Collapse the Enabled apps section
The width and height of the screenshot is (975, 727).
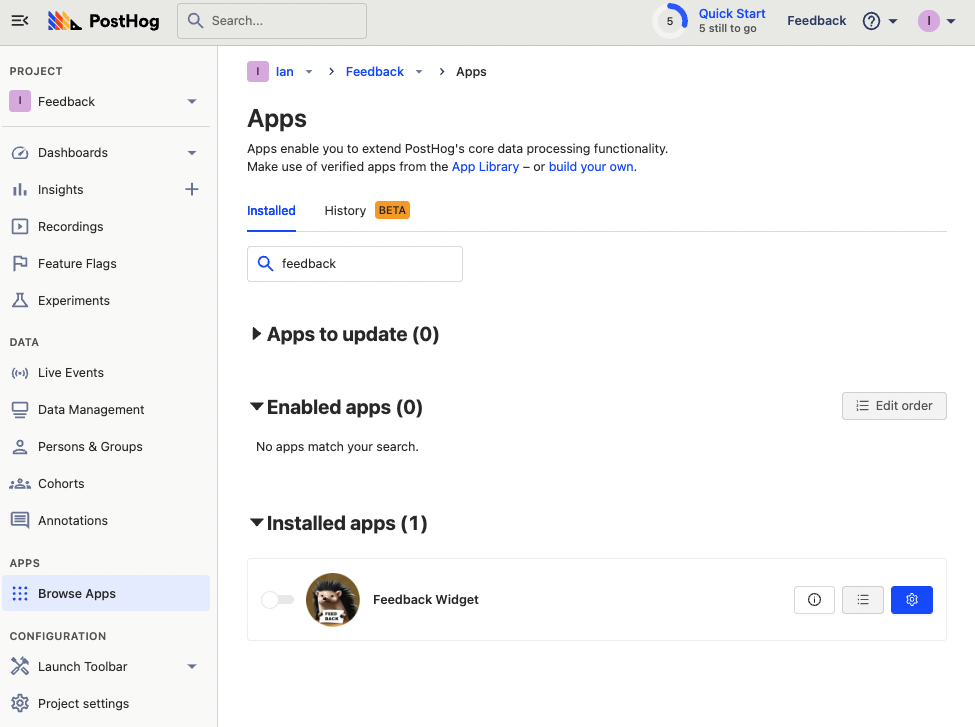click(x=257, y=407)
